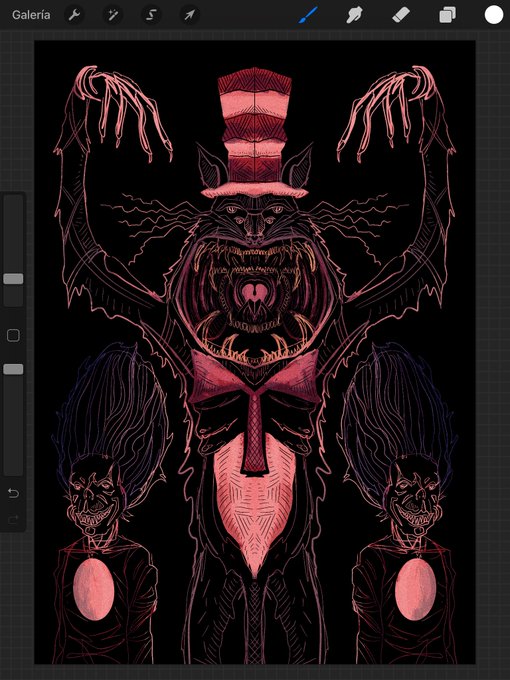Tap the square modify button in sidebar
510x680 pixels.
click(x=13, y=335)
